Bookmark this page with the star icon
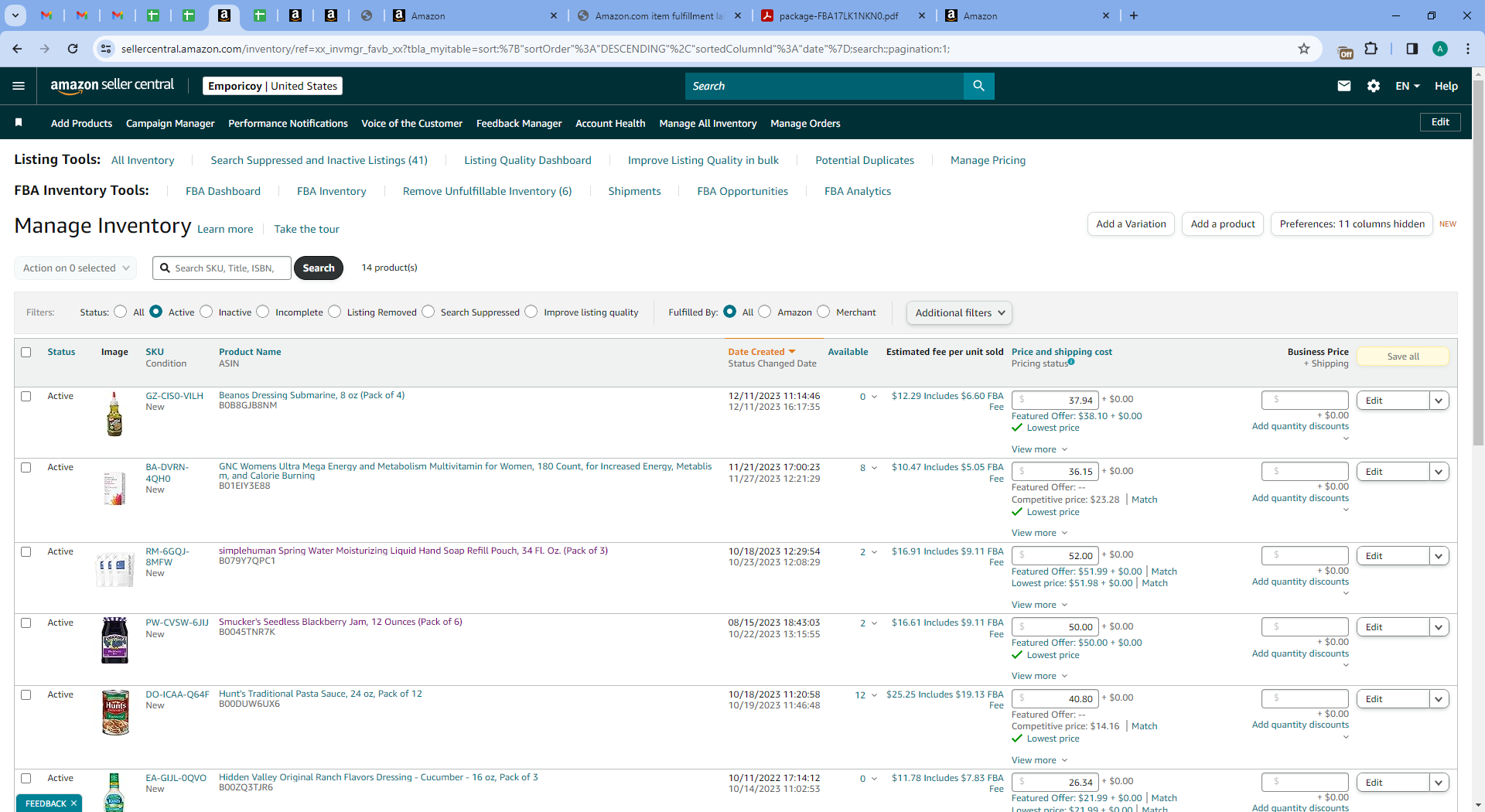This screenshot has width=1485, height=812. click(x=1304, y=49)
